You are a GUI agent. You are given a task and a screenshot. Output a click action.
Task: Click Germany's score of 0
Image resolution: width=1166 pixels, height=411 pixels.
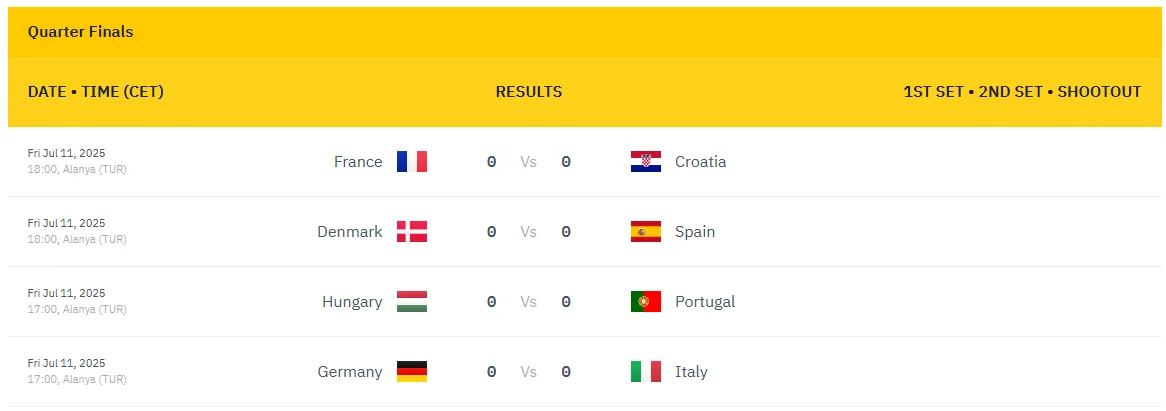[491, 372]
